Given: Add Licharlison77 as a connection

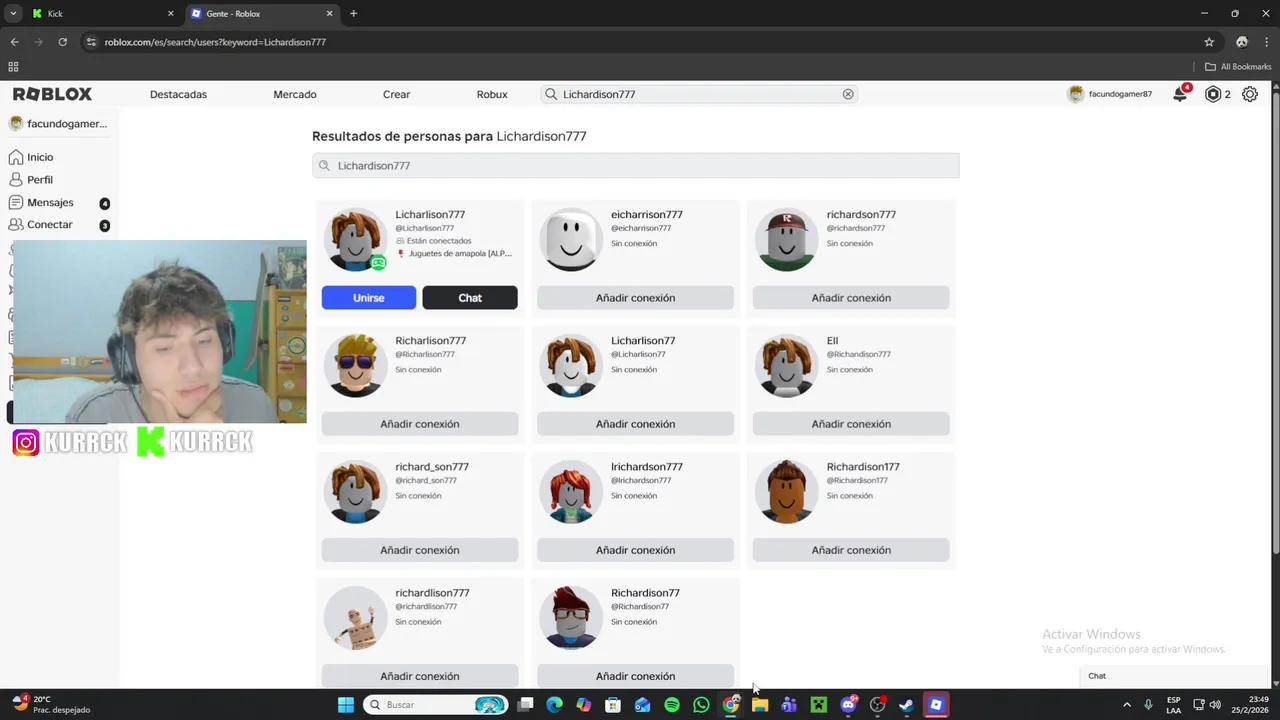Looking at the screenshot, I should click(x=635, y=424).
